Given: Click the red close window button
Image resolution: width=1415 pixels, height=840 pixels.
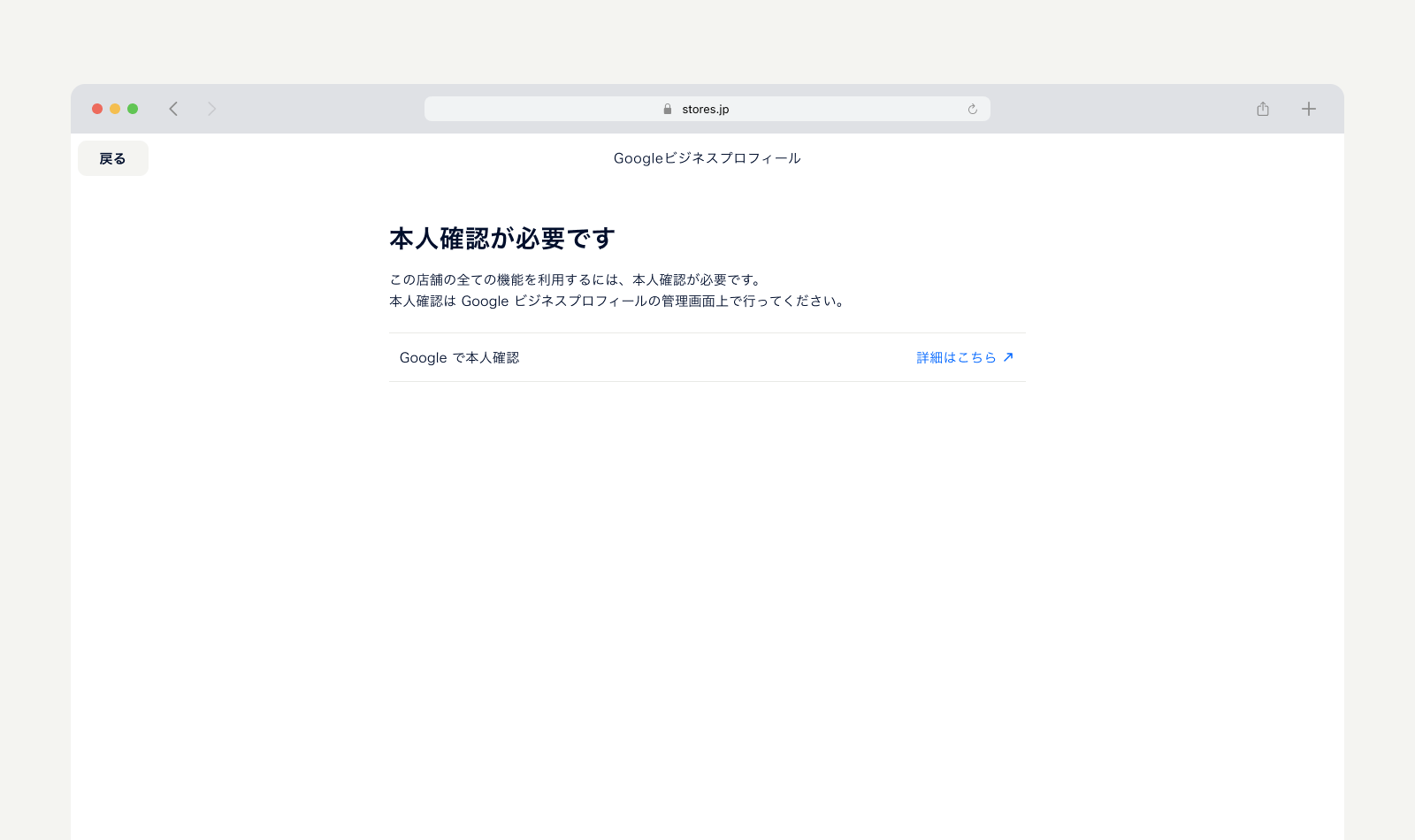Looking at the screenshot, I should 97,109.
